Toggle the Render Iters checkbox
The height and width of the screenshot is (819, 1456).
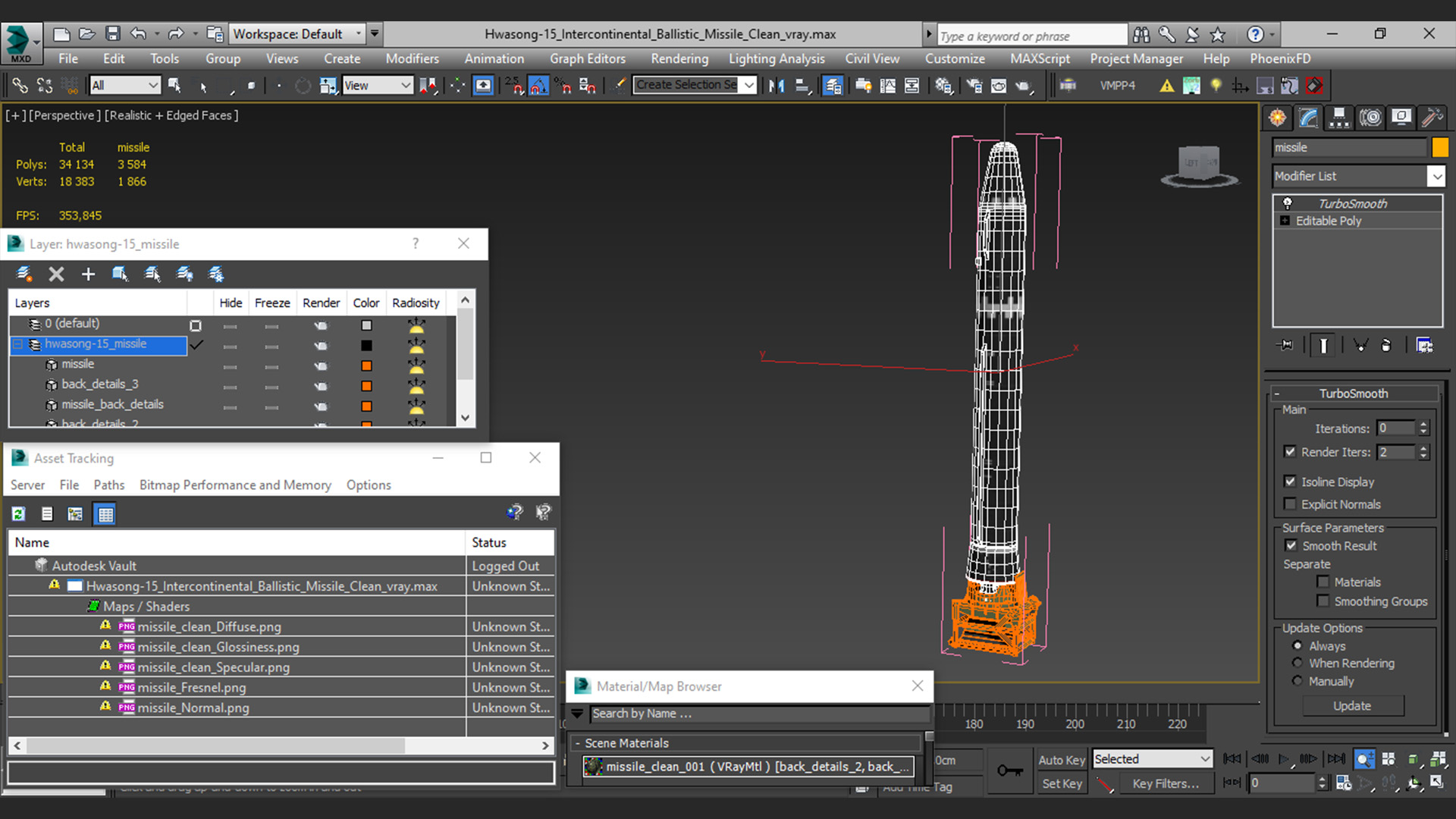(x=1290, y=452)
